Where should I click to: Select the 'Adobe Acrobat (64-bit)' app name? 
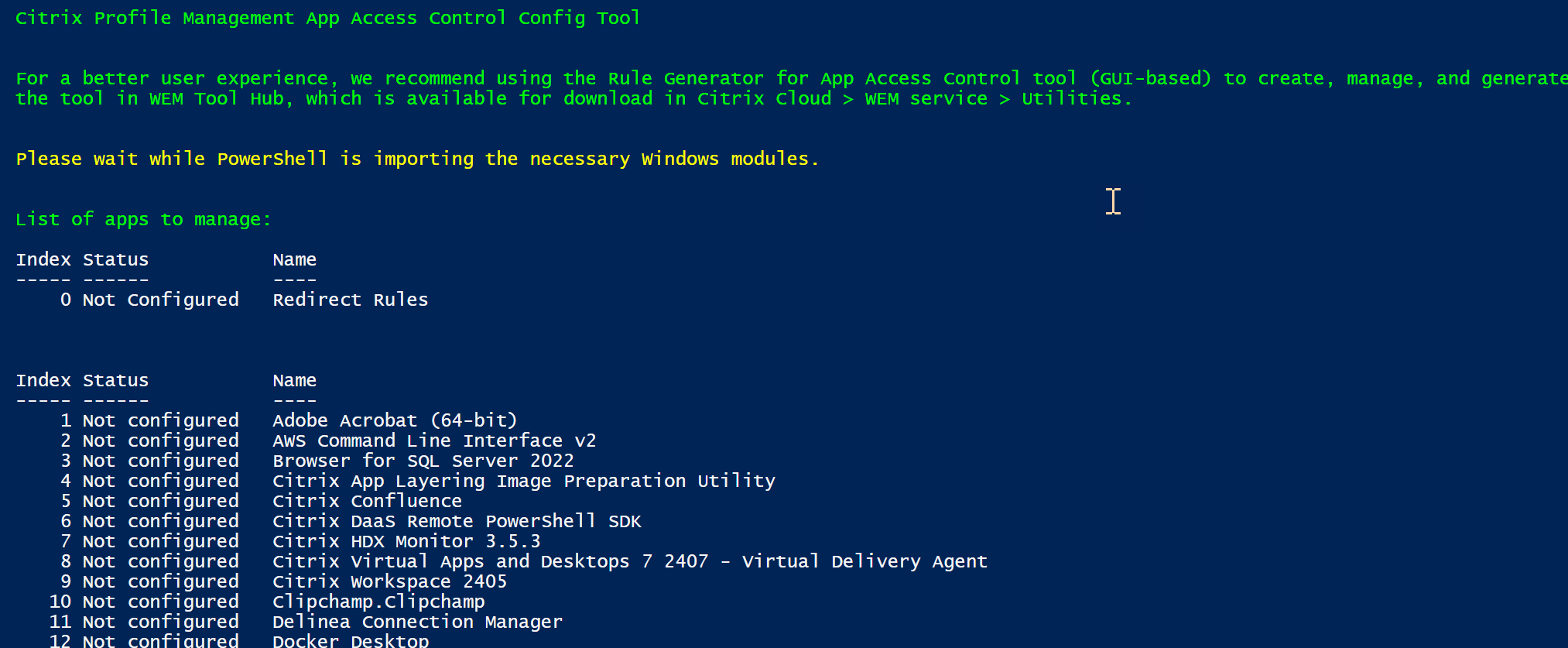pyautogui.click(x=395, y=420)
